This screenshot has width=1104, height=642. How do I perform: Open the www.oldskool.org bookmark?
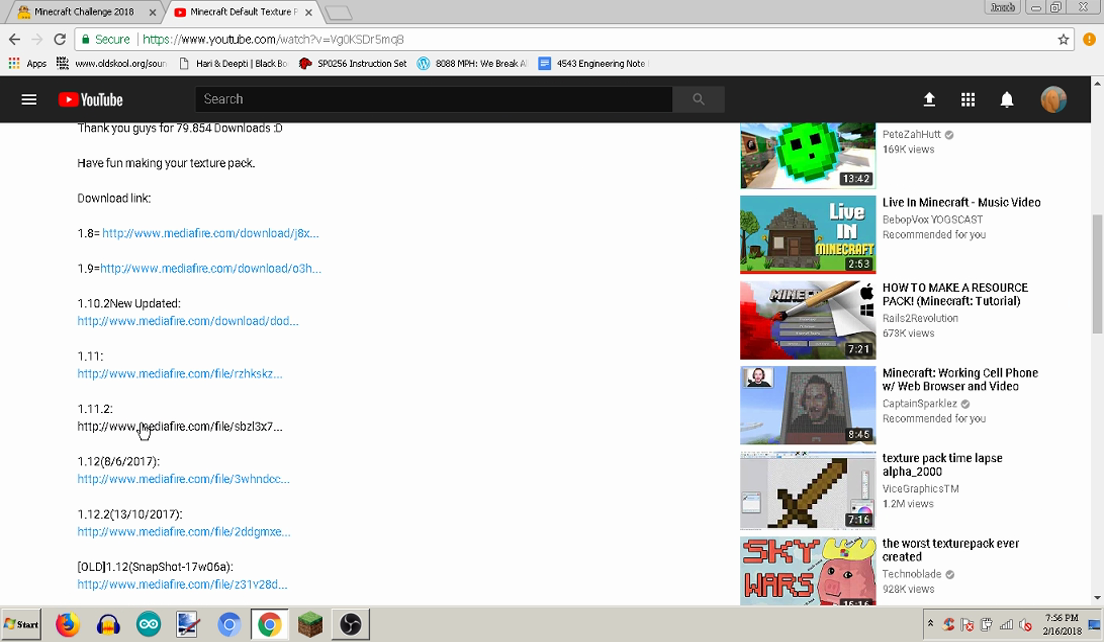pos(111,63)
